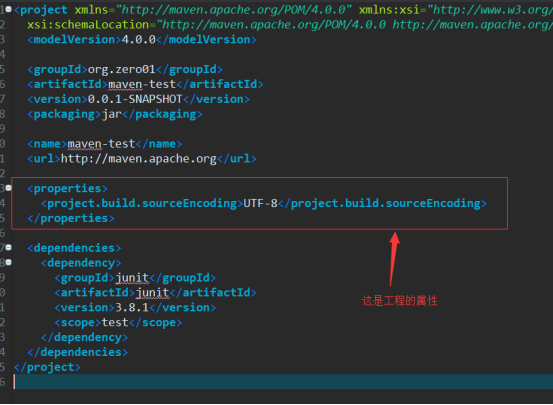Click the version value 0.0.1-SNAPSHOT
This screenshot has height=405, width=553.
[135, 99]
